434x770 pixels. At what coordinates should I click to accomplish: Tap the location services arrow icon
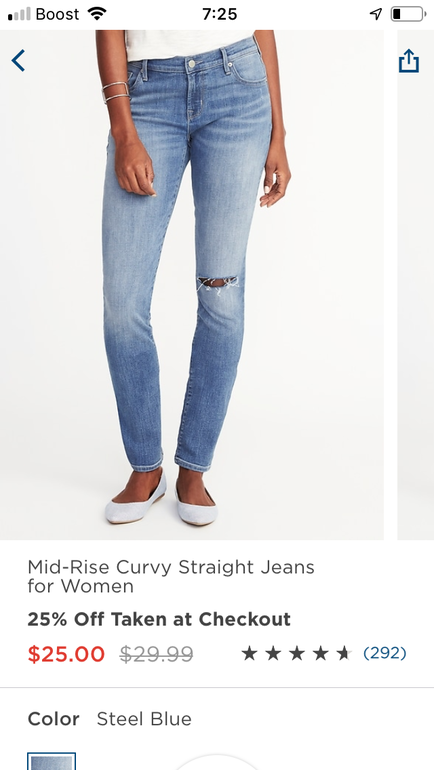[x=376, y=14]
